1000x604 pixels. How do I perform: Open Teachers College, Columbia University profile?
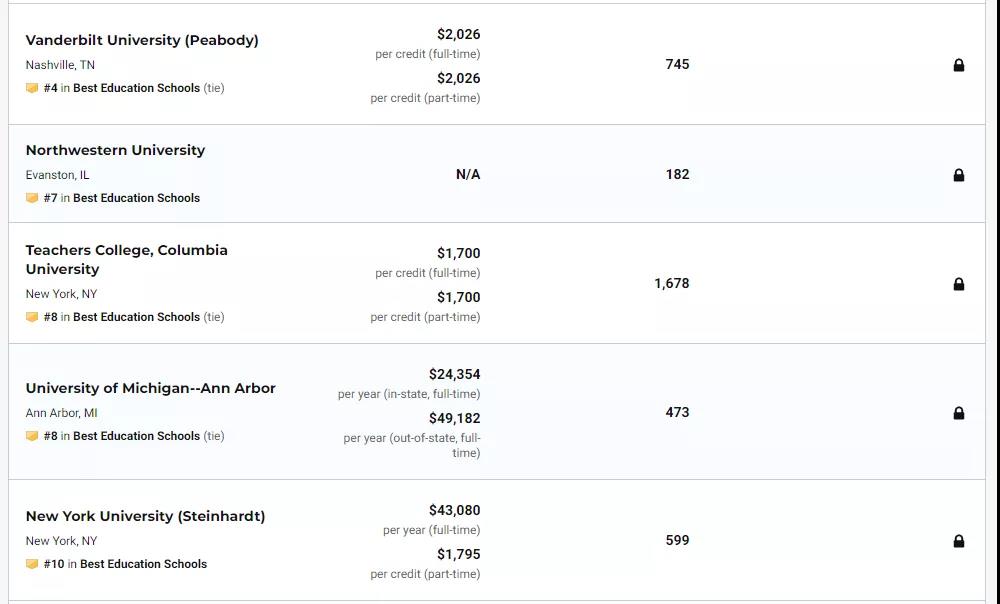(126, 260)
